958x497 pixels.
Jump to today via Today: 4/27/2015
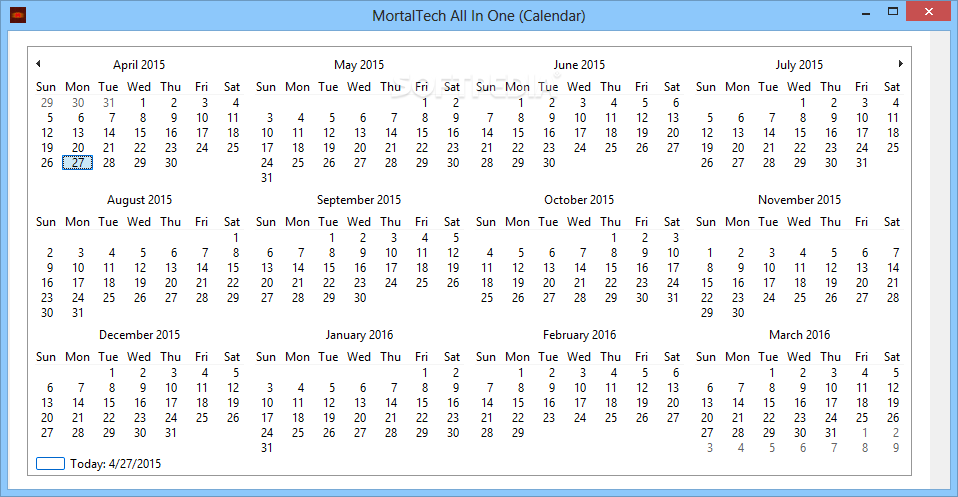(x=115, y=464)
